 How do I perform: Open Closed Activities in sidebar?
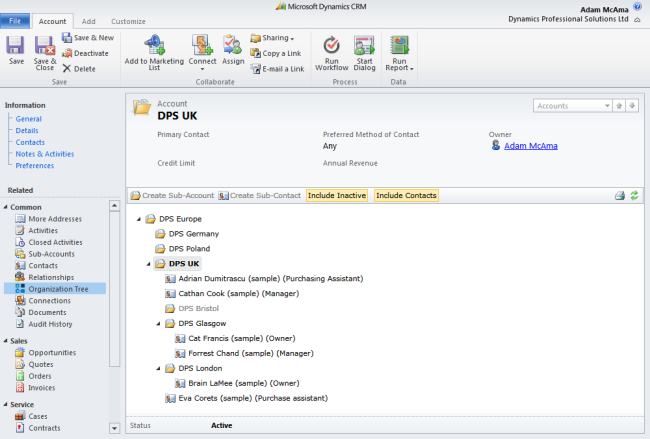(49, 242)
